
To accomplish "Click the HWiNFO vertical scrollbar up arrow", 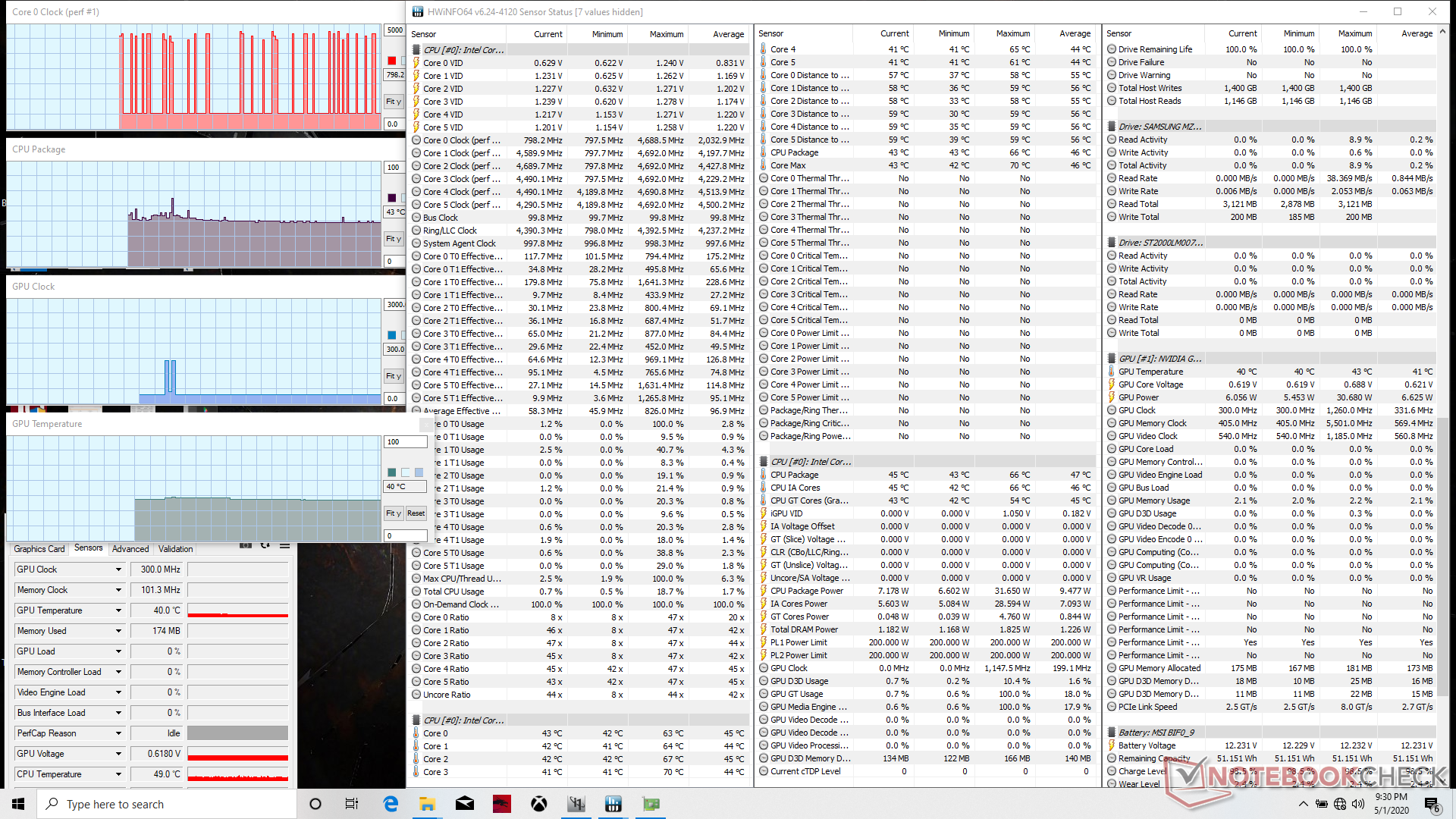I will pos(1442,33).
